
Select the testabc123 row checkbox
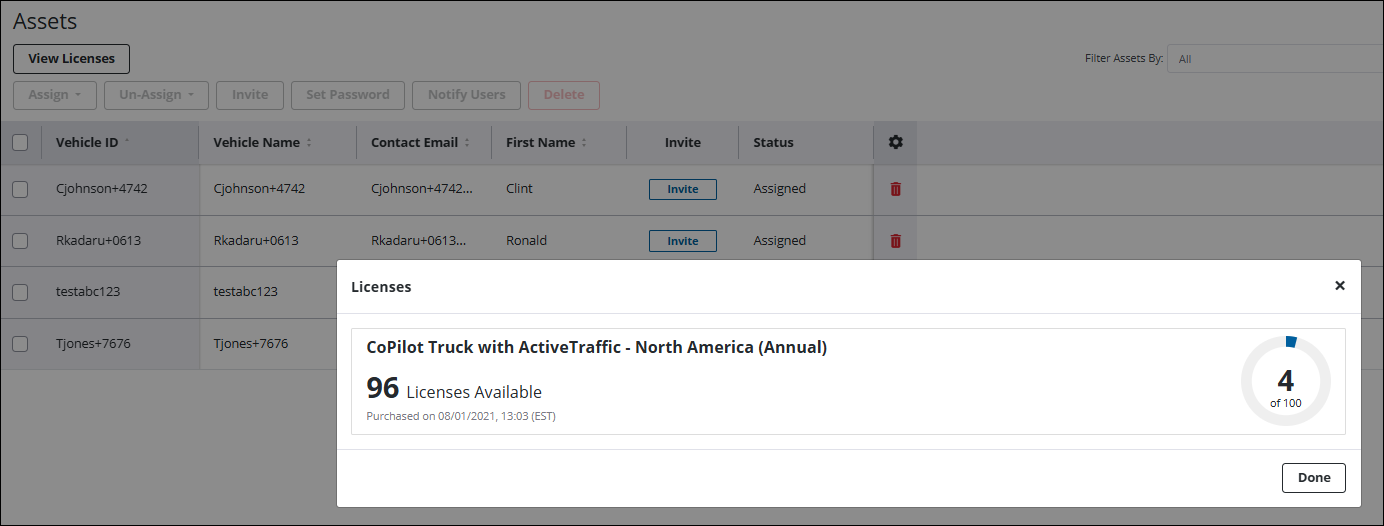(20, 293)
